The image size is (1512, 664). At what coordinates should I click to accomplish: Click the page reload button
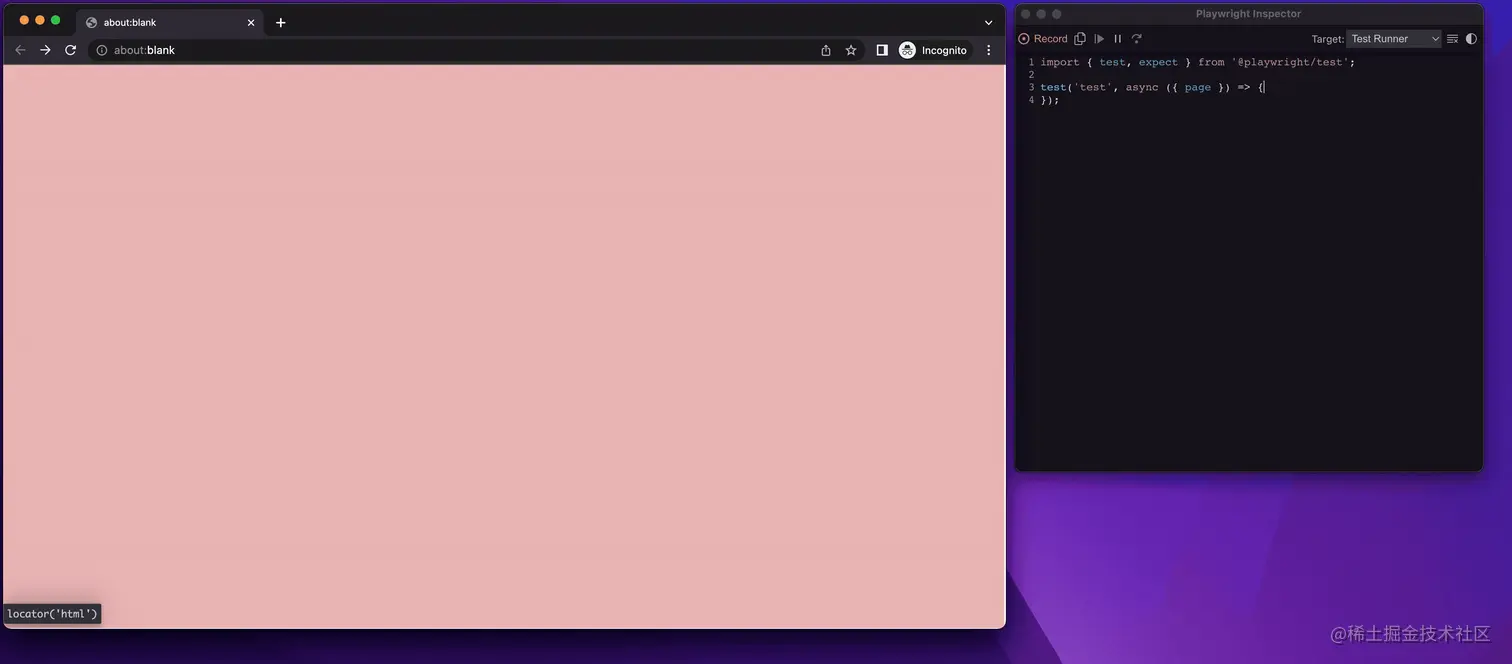pos(70,49)
